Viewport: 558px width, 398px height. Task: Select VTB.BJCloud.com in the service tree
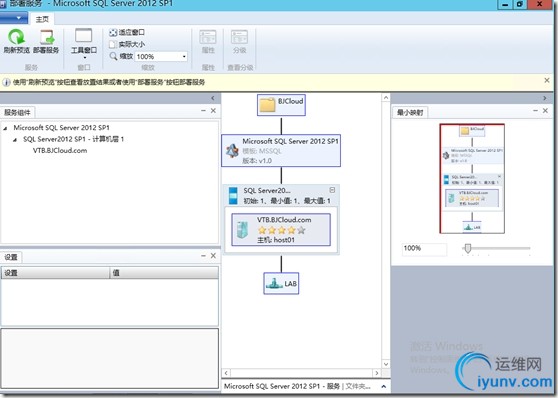pyautogui.click(x=60, y=151)
